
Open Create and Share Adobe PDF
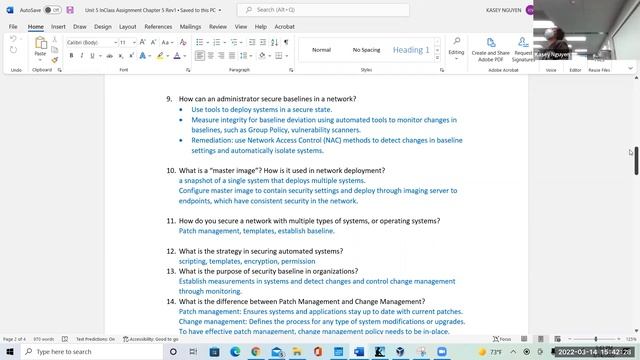[x=491, y=50]
